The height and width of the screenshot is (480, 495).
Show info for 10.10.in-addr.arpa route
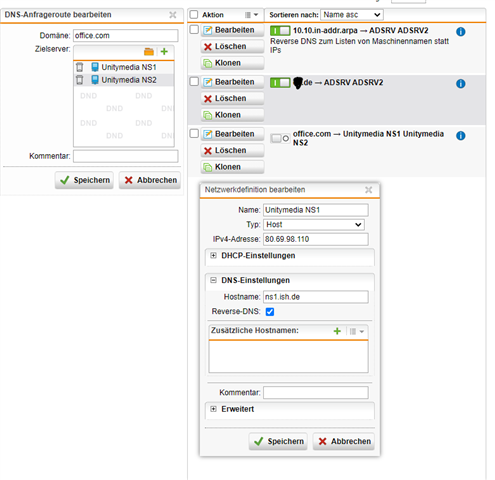click(460, 32)
